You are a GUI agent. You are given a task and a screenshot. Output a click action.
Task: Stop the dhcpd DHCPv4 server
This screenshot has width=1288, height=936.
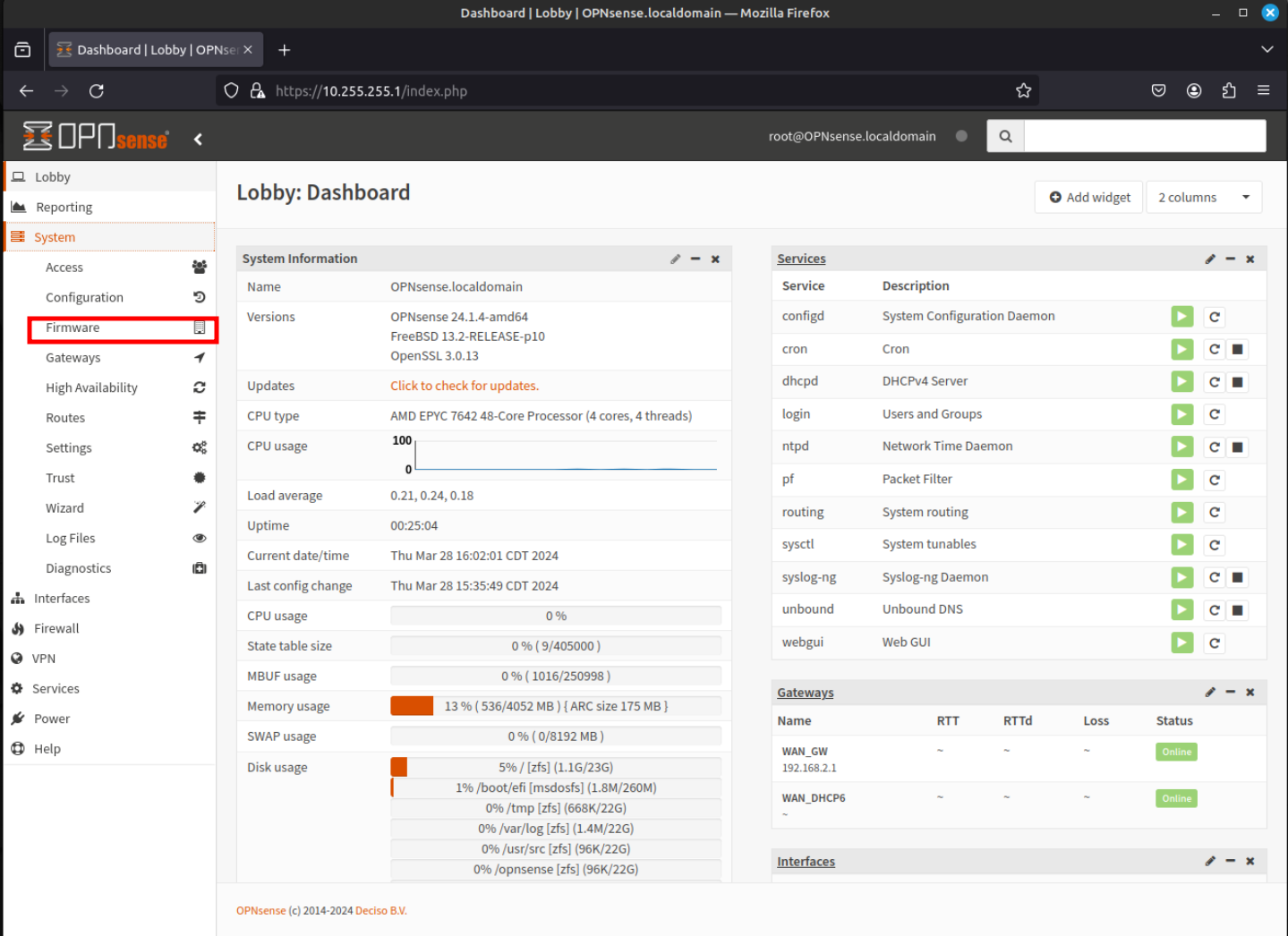[x=1238, y=382]
